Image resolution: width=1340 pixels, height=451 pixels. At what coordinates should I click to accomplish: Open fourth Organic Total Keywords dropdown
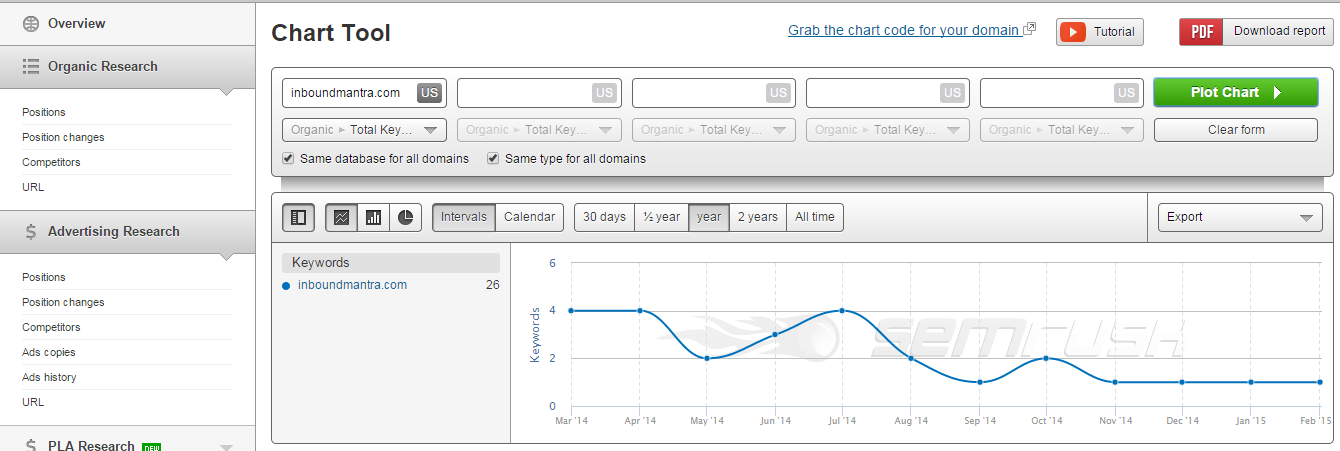point(888,130)
